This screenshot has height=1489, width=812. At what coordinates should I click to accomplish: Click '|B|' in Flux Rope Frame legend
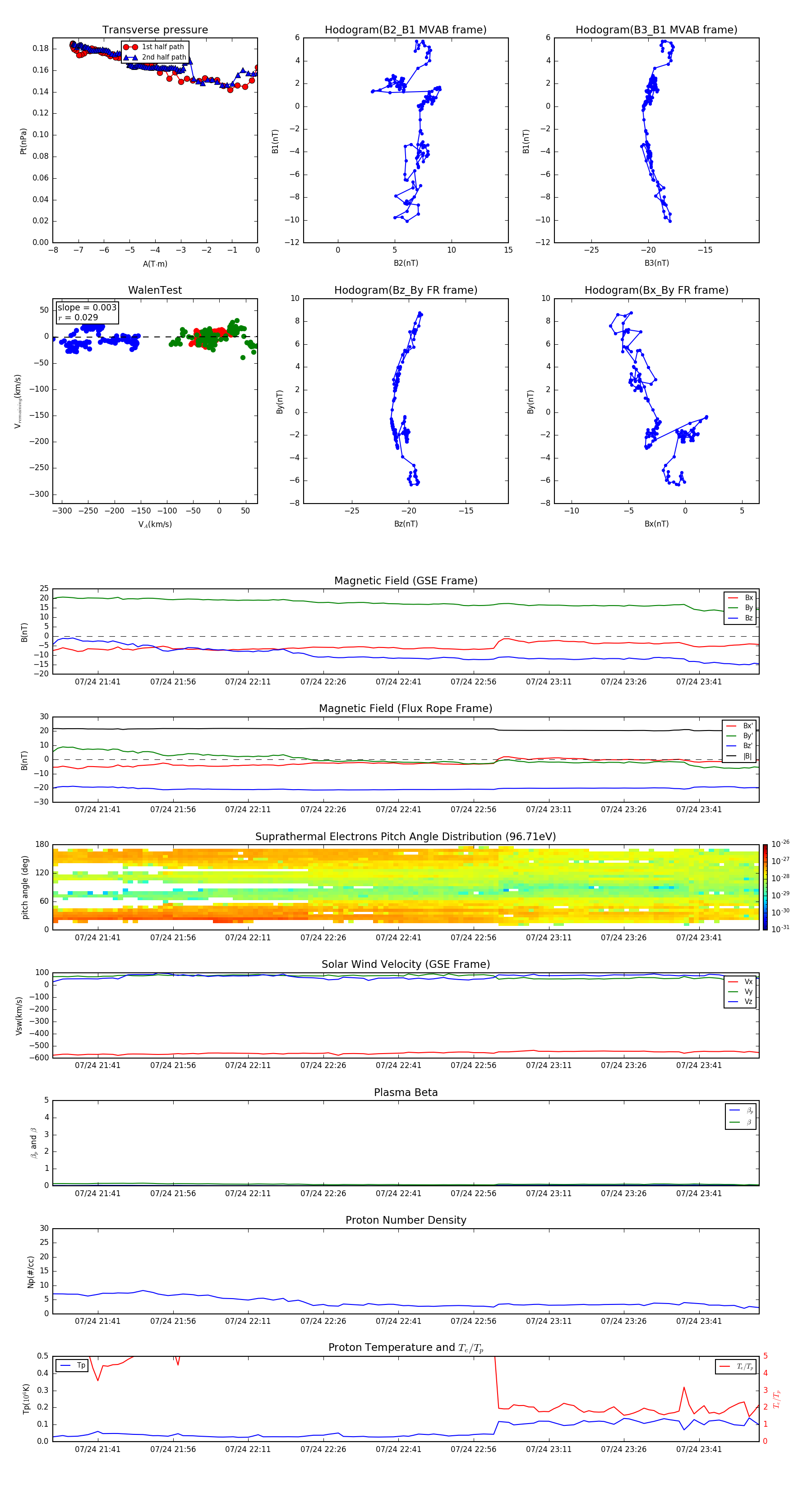click(x=748, y=757)
